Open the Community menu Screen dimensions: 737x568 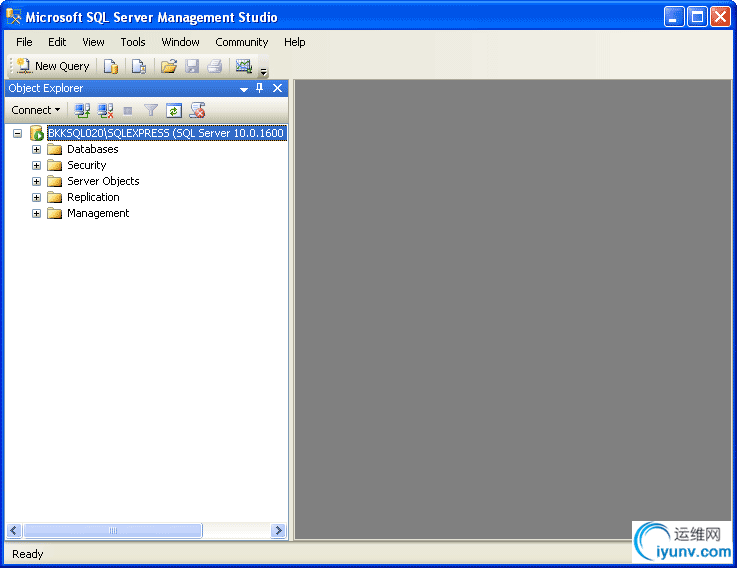(242, 42)
